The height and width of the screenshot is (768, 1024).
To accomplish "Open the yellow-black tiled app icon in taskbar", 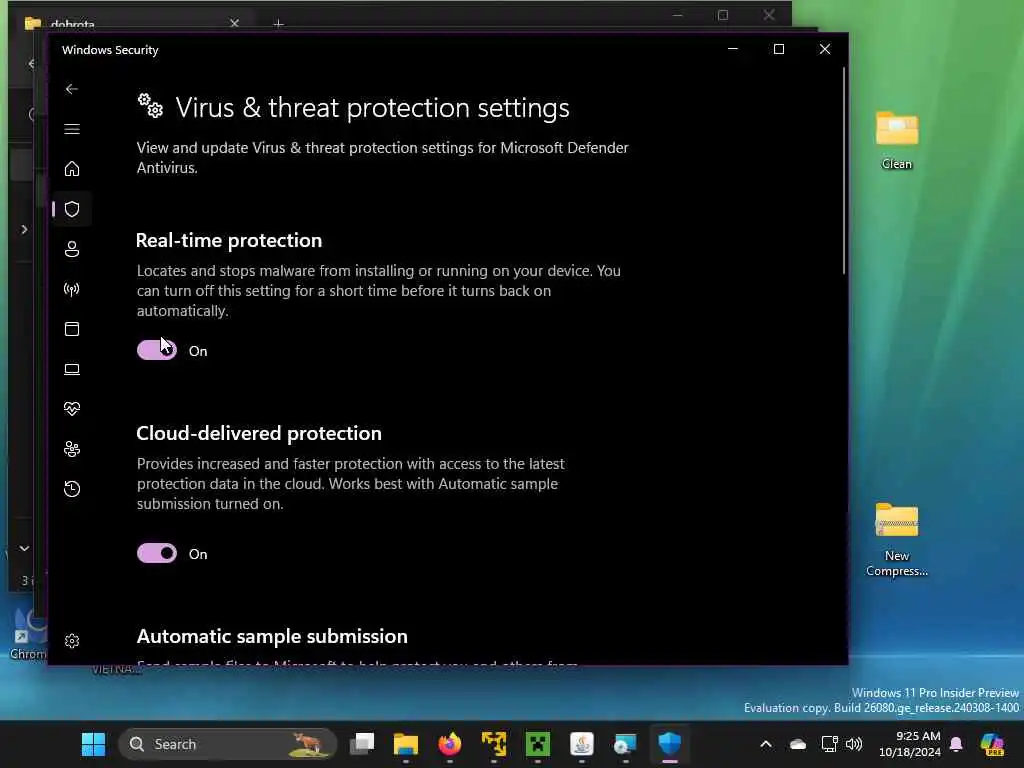I will coord(494,744).
